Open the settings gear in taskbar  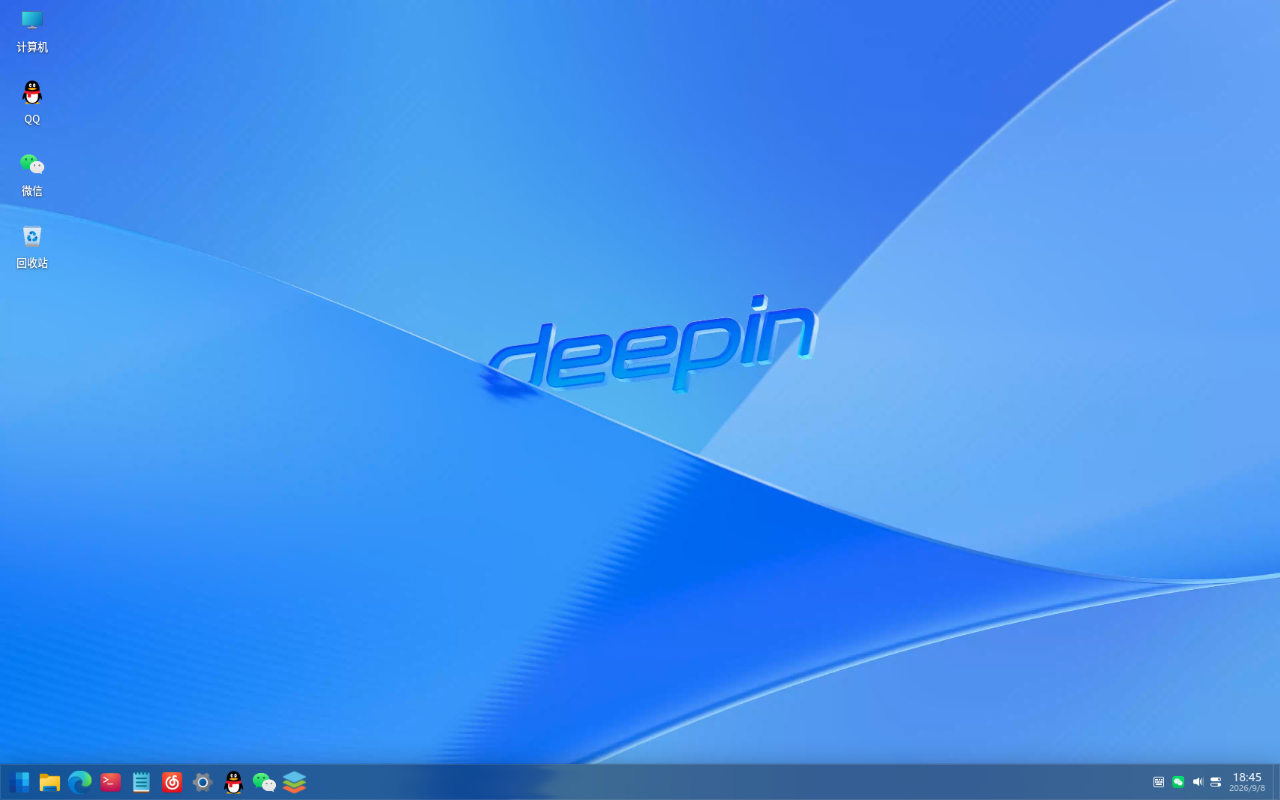[203, 782]
